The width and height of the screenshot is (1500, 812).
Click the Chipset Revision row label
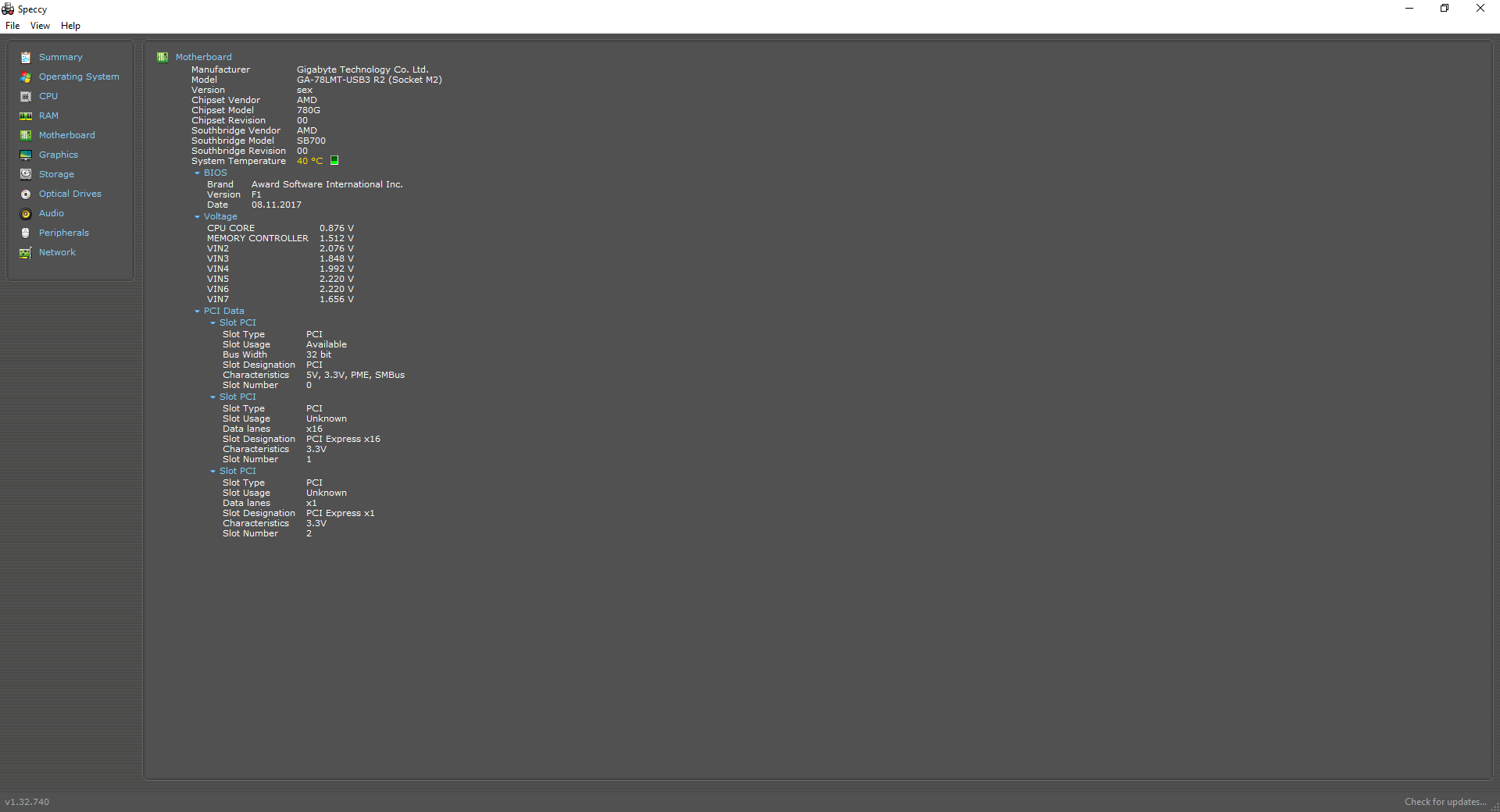coord(228,120)
